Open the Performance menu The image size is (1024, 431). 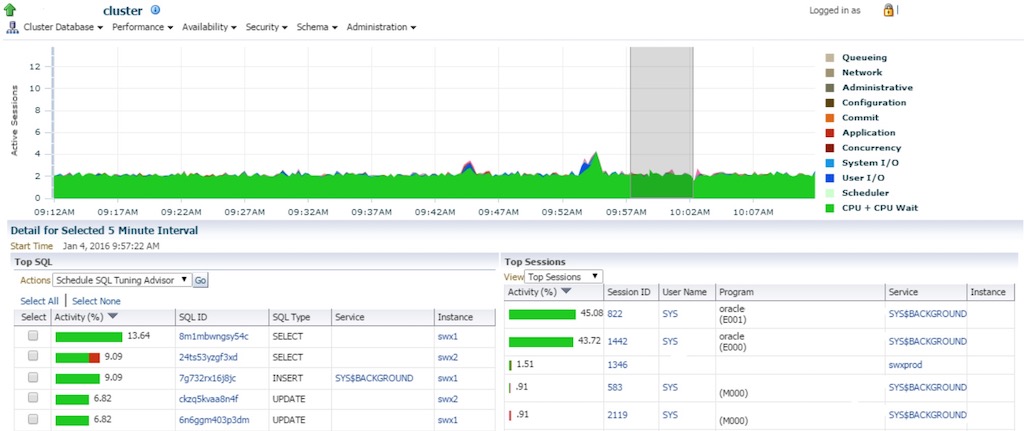(143, 27)
